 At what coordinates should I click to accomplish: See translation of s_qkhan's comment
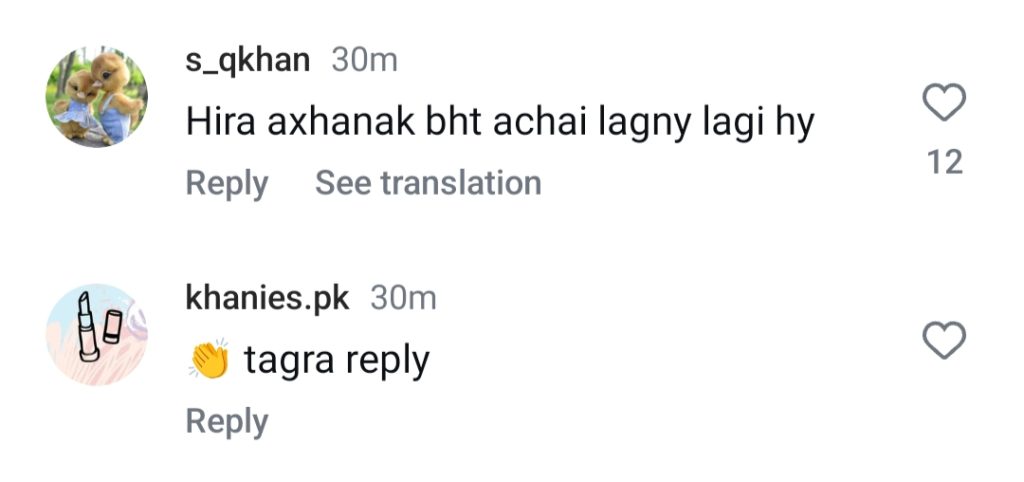428,183
